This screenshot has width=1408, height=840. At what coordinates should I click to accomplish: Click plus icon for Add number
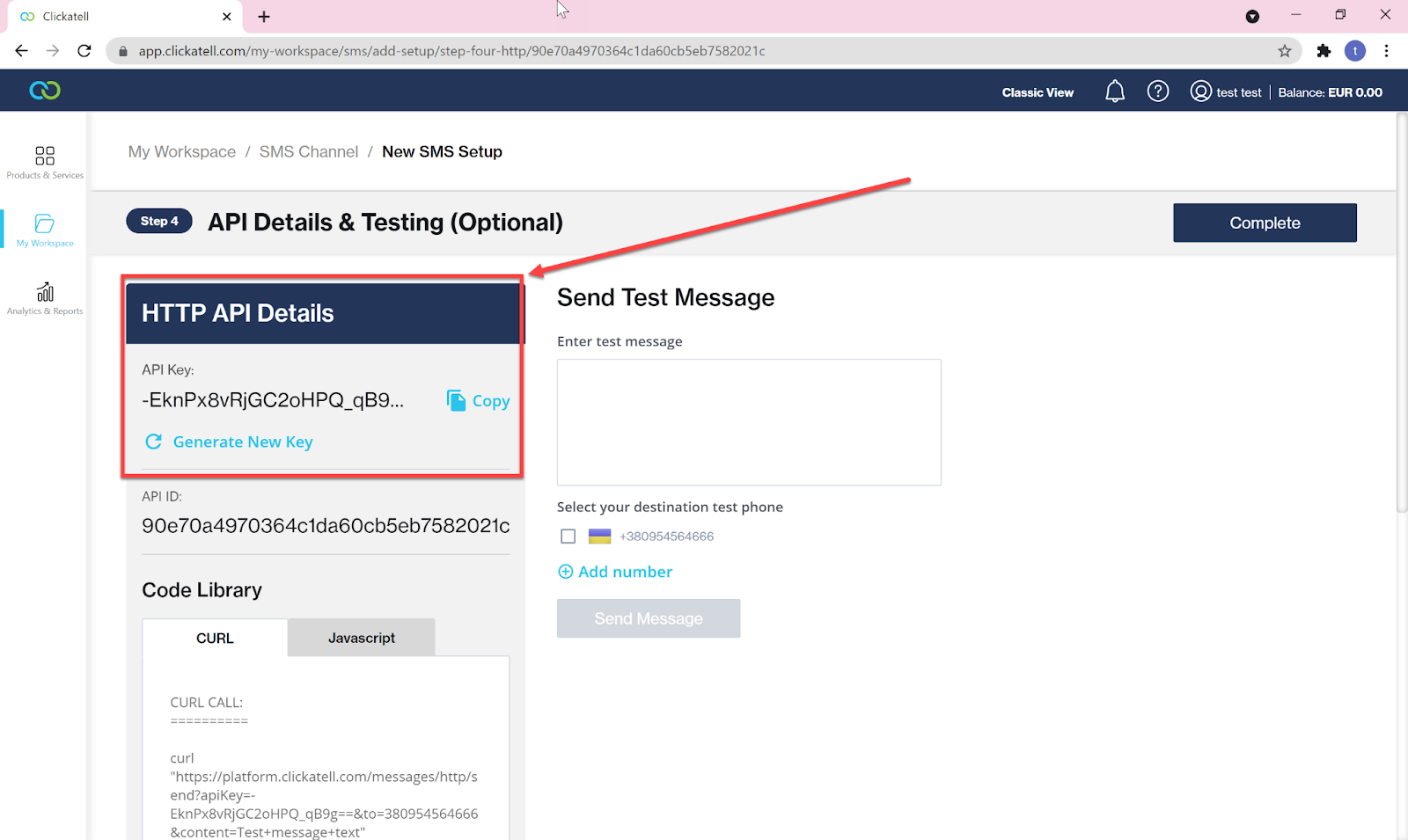tap(566, 572)
